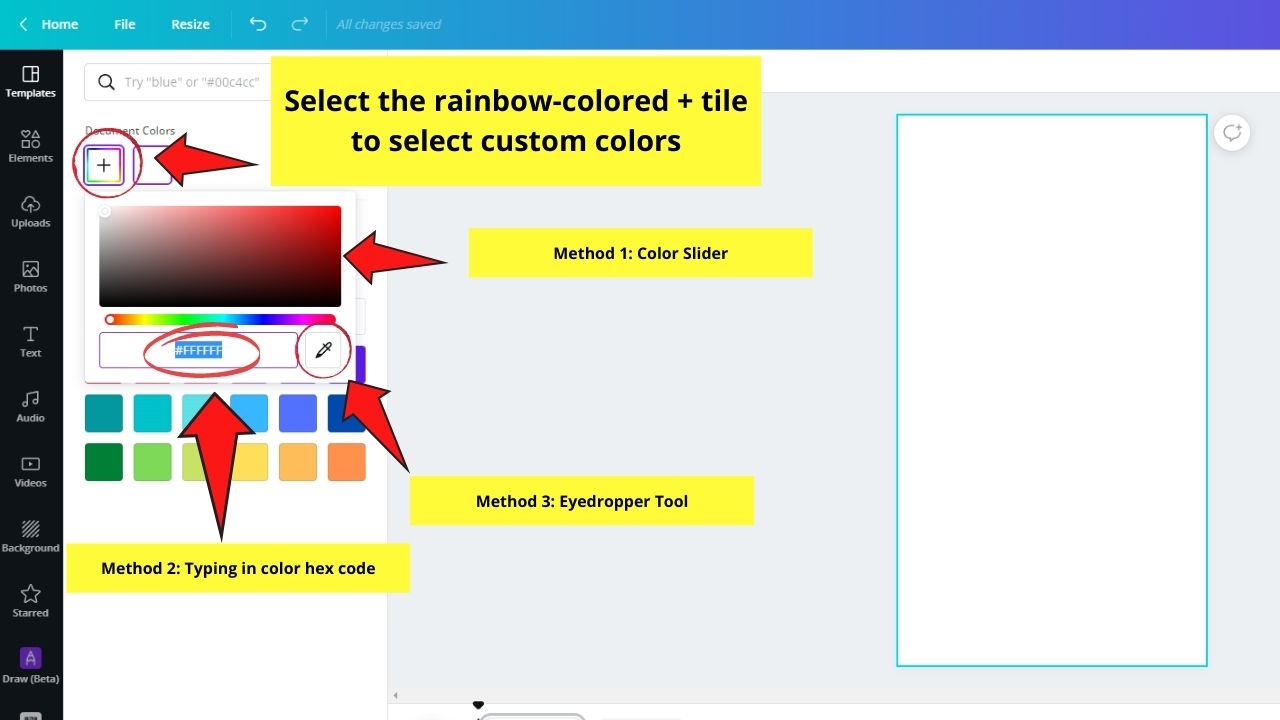
Task: Open the Photos sidebar tab
Action: 31,277
